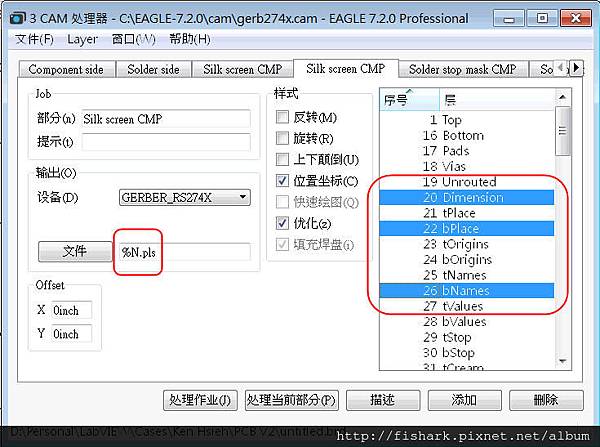Select layer 18 Vias
Screen dimensions: 600x447
coord(467,166)
